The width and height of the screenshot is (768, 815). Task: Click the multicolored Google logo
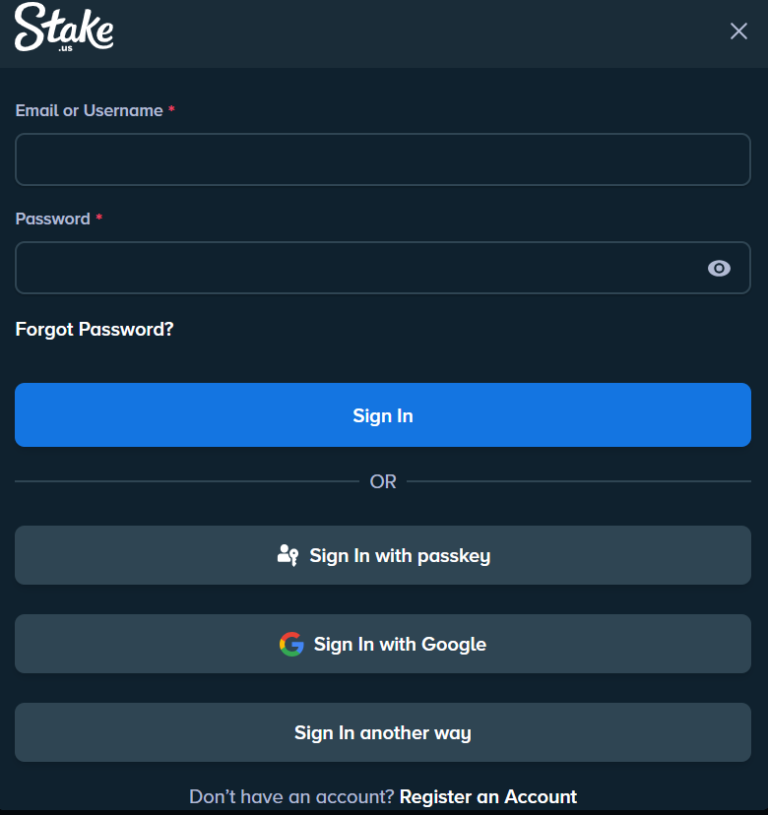click(291, 644)
